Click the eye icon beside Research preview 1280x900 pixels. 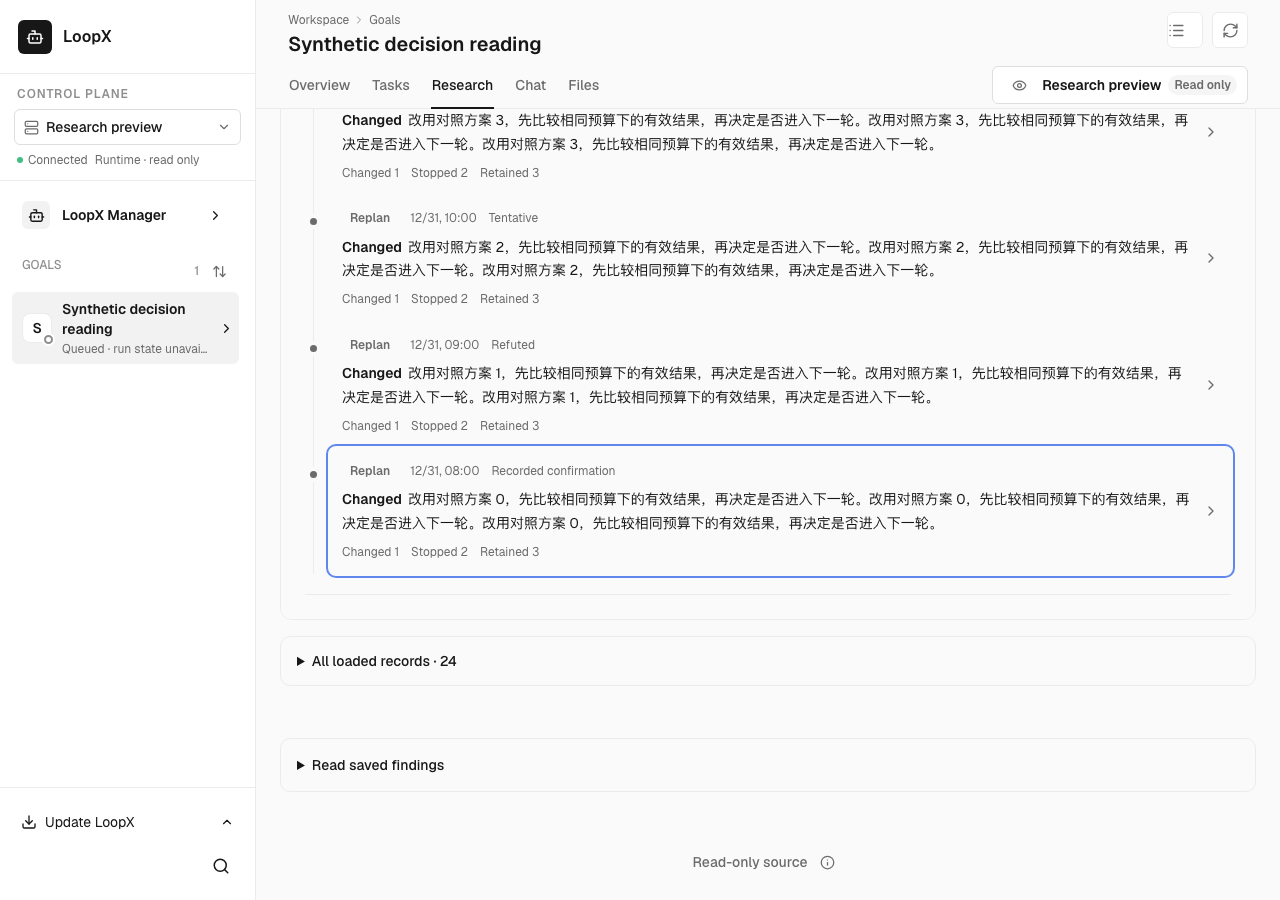tap(1019, 85)
